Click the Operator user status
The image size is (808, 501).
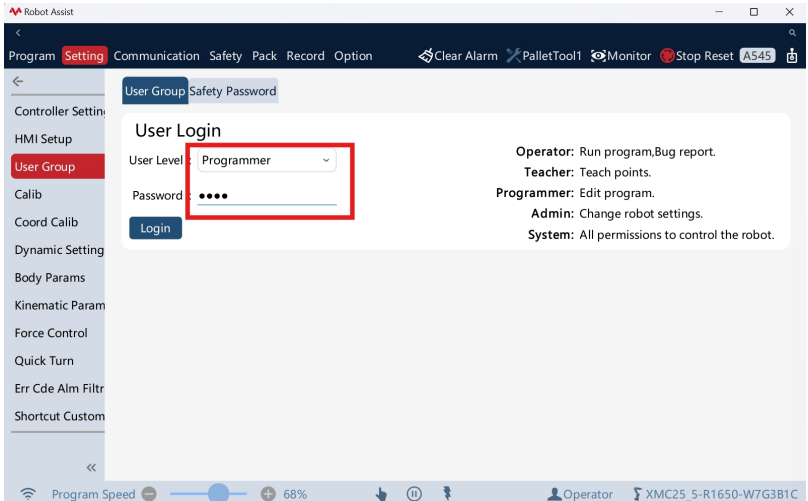click(580, 494)
